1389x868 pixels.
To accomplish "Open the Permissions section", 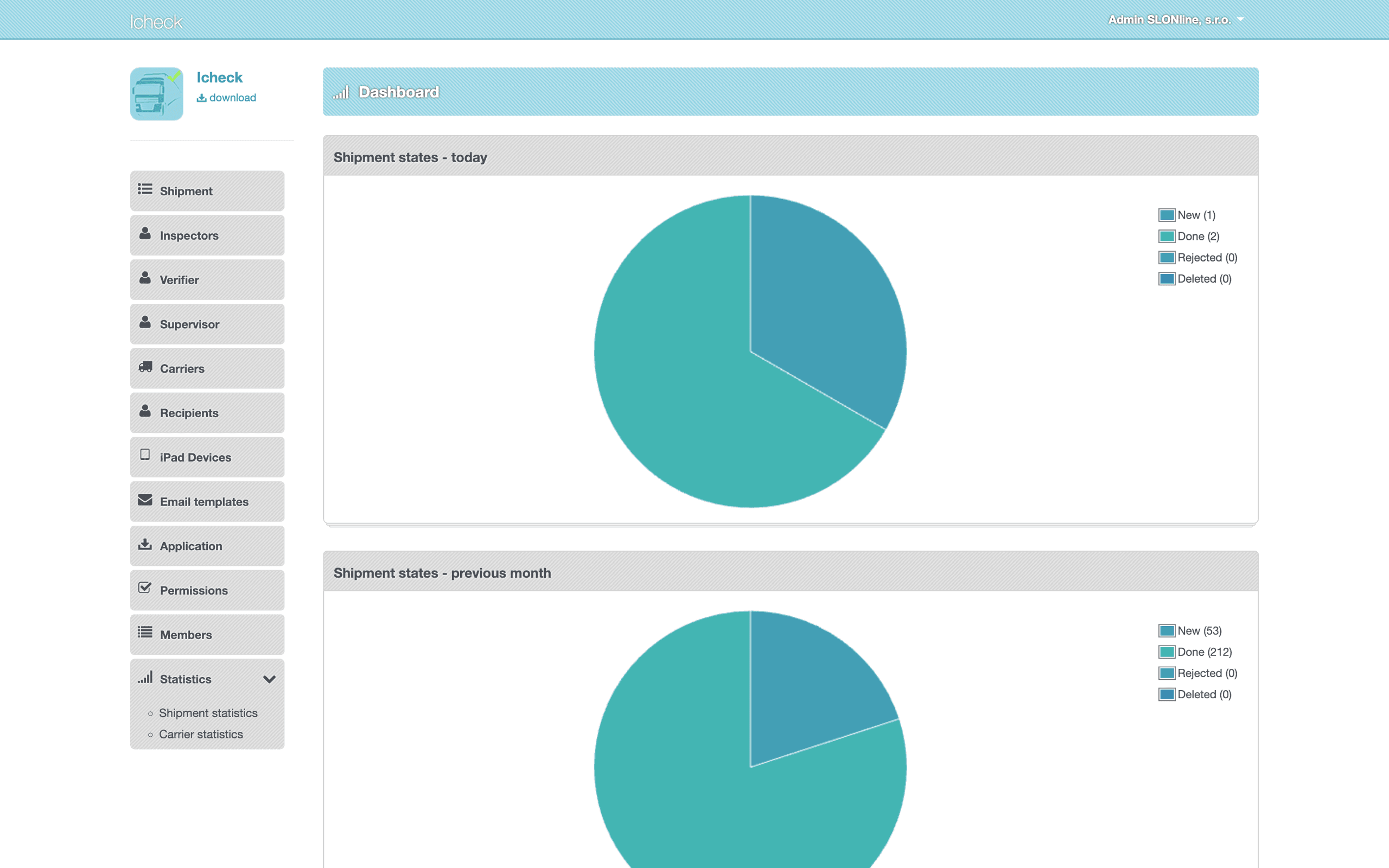I will 207,590.
